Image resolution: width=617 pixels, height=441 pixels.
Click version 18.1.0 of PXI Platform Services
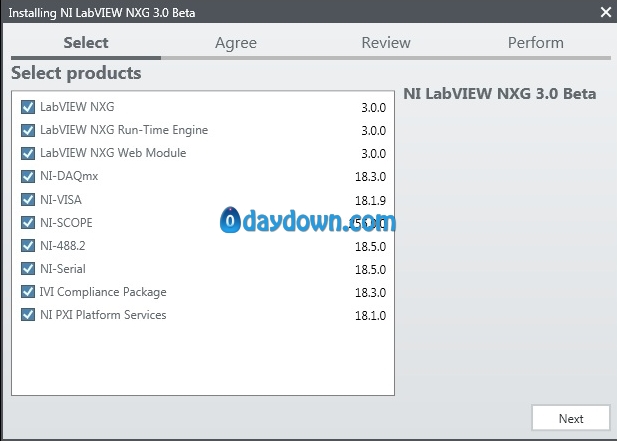click(x=370, y=316)
